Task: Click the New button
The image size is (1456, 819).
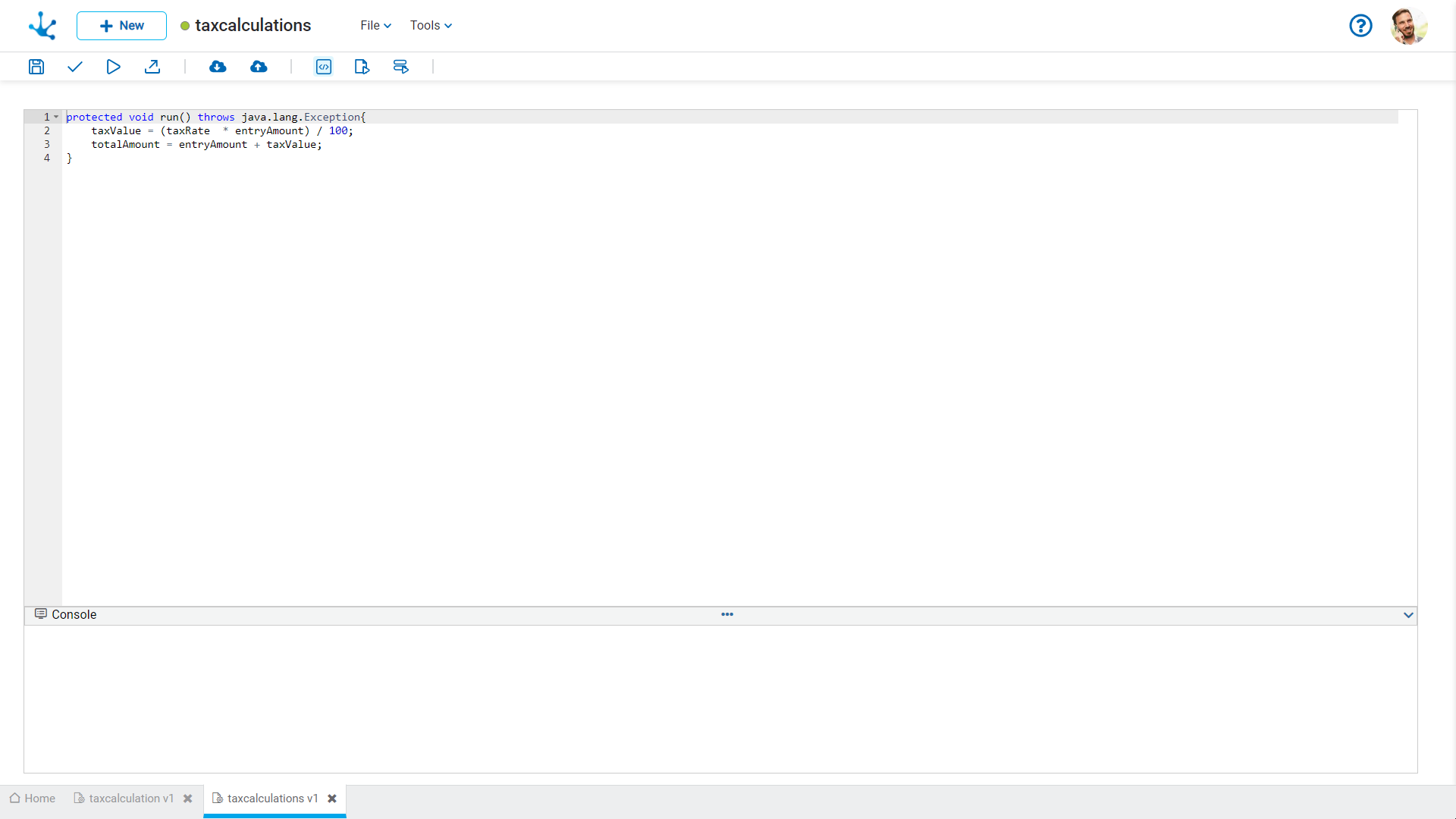Action: point(121,26)
